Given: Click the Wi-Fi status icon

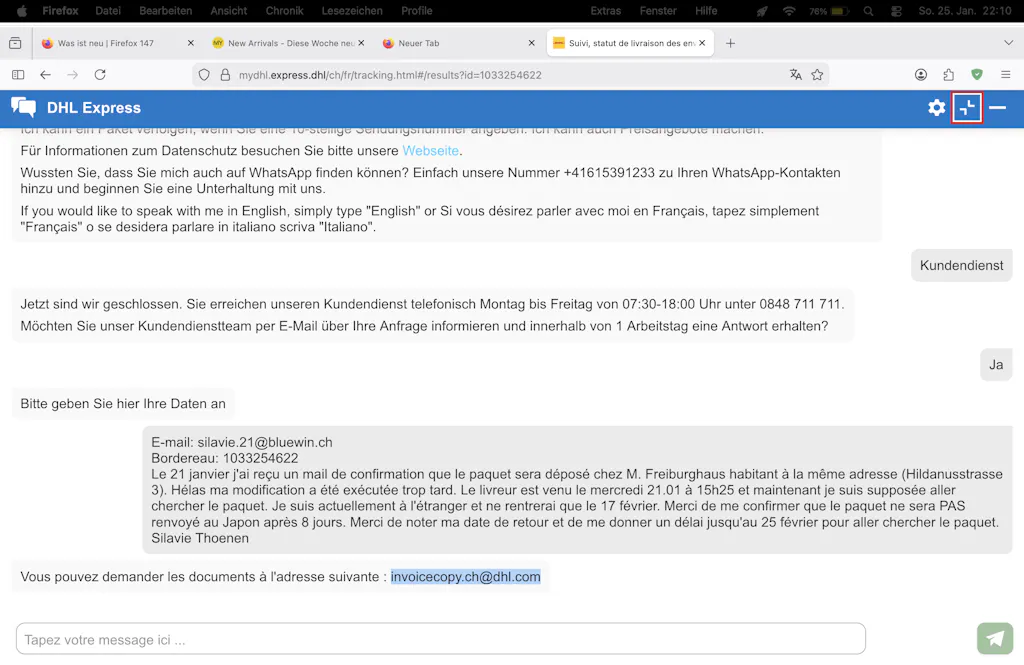Looking at the screenshot, I should (x=789, y=11).
